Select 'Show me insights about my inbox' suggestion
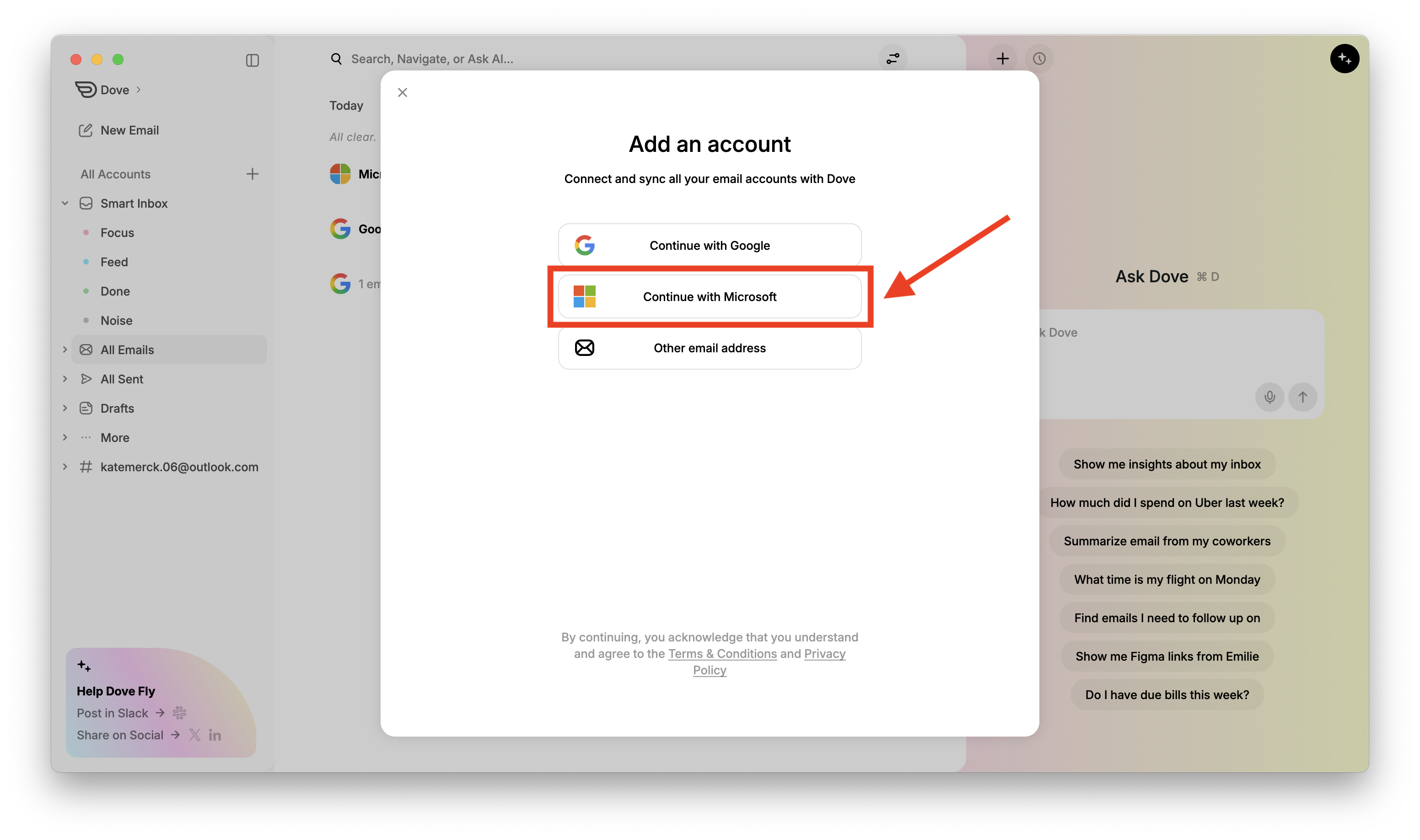This screenshot has height=840, width=1420. tap(1167, 464)
